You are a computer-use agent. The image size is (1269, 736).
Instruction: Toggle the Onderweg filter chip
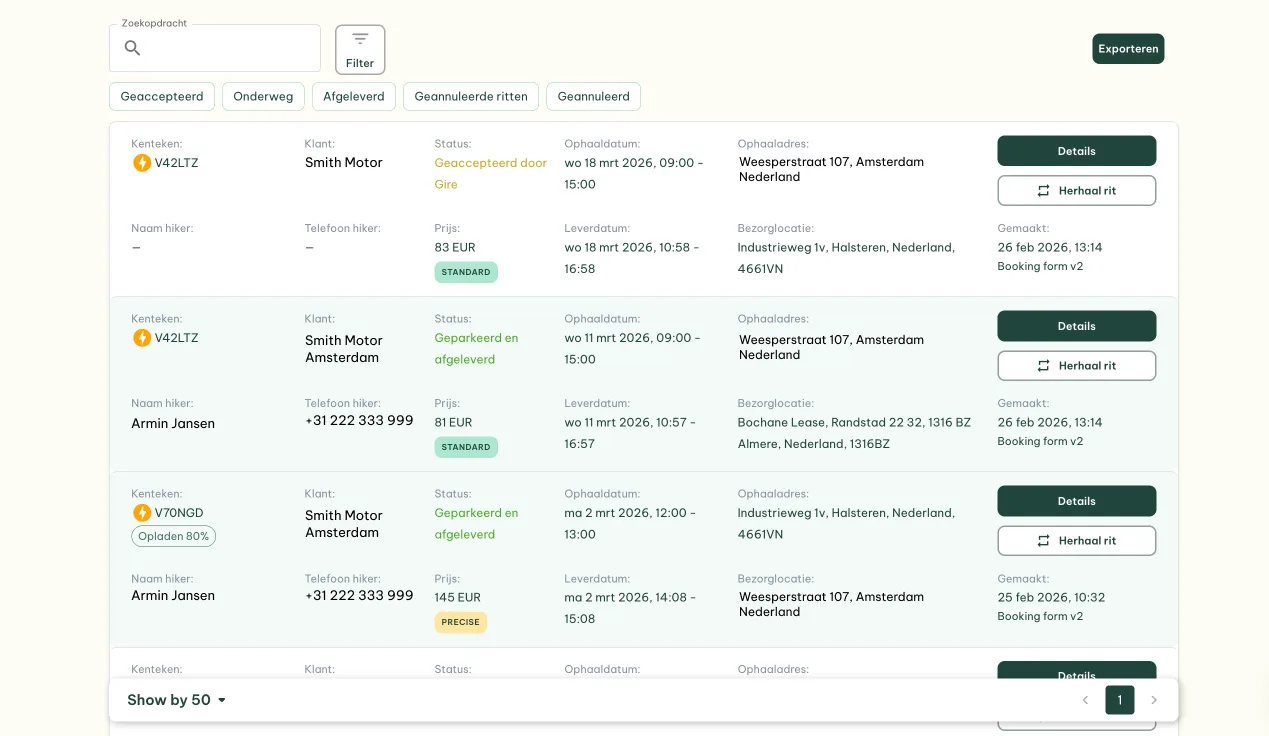(263, 96)
